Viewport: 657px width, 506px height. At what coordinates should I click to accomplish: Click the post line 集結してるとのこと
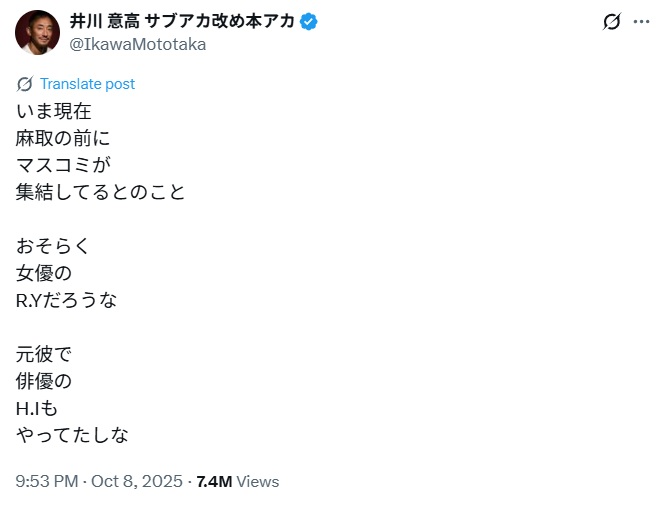click(x=101, y=192)
